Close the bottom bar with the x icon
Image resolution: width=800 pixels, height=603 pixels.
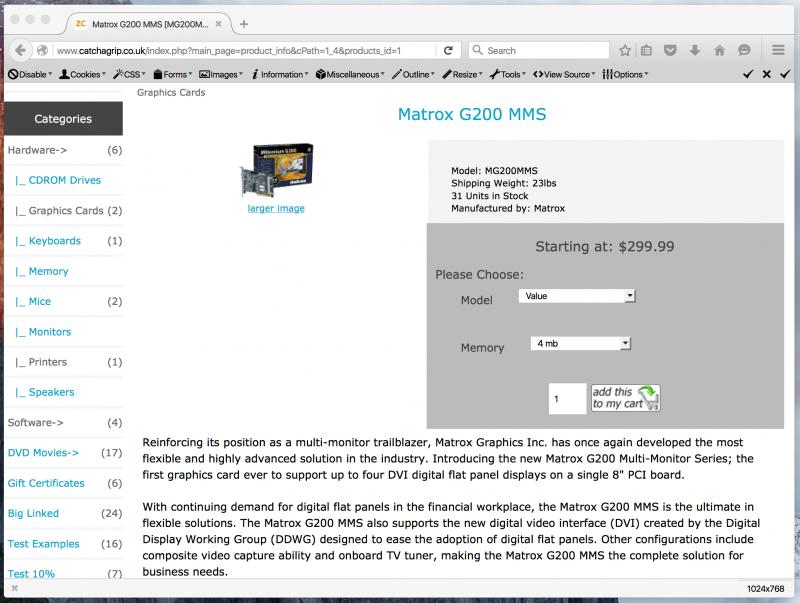pyautogui.click(x=14, y=588)
